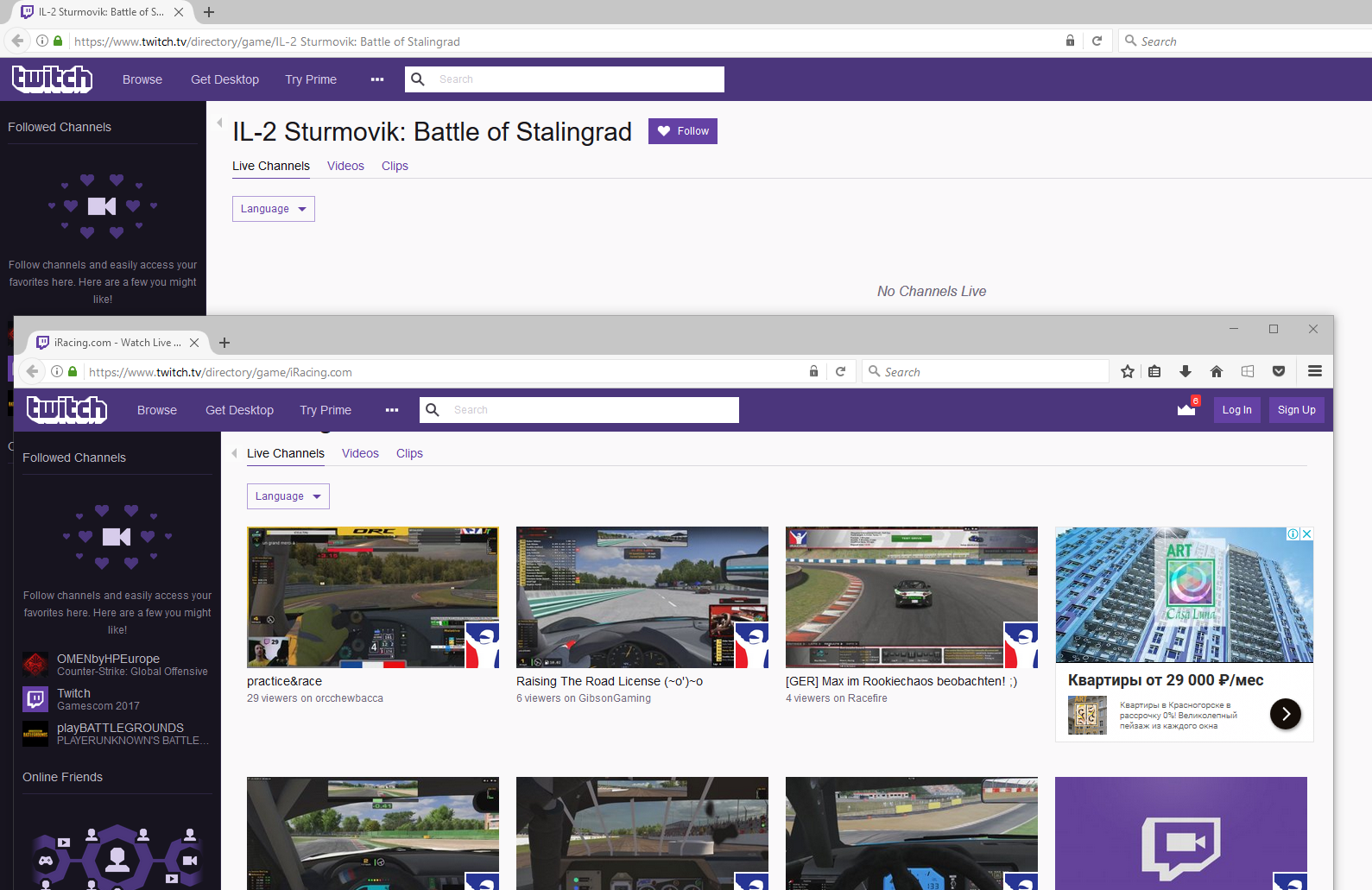This screenshot has height=890, width=1372.
Task: Open the three-dot more menu in iRacing window
Action: click(x=392, y=410)
